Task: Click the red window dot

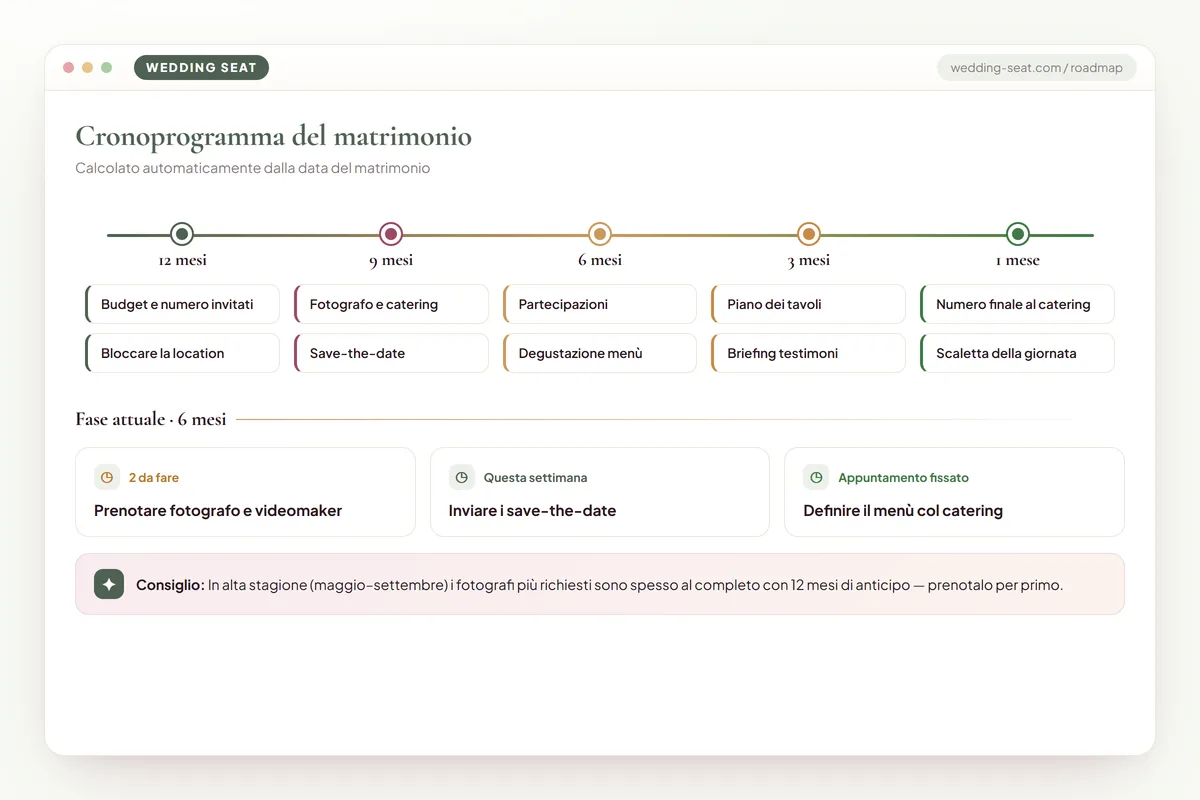Action: click(69, 68)
